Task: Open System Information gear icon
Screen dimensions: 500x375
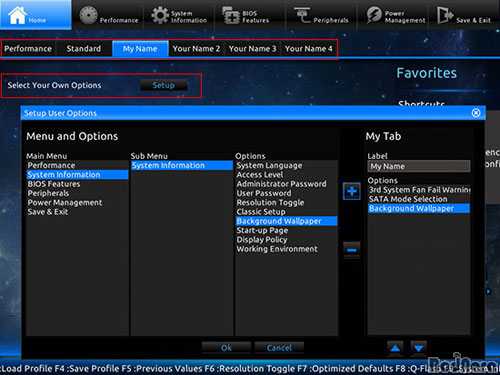Action: 160,15
